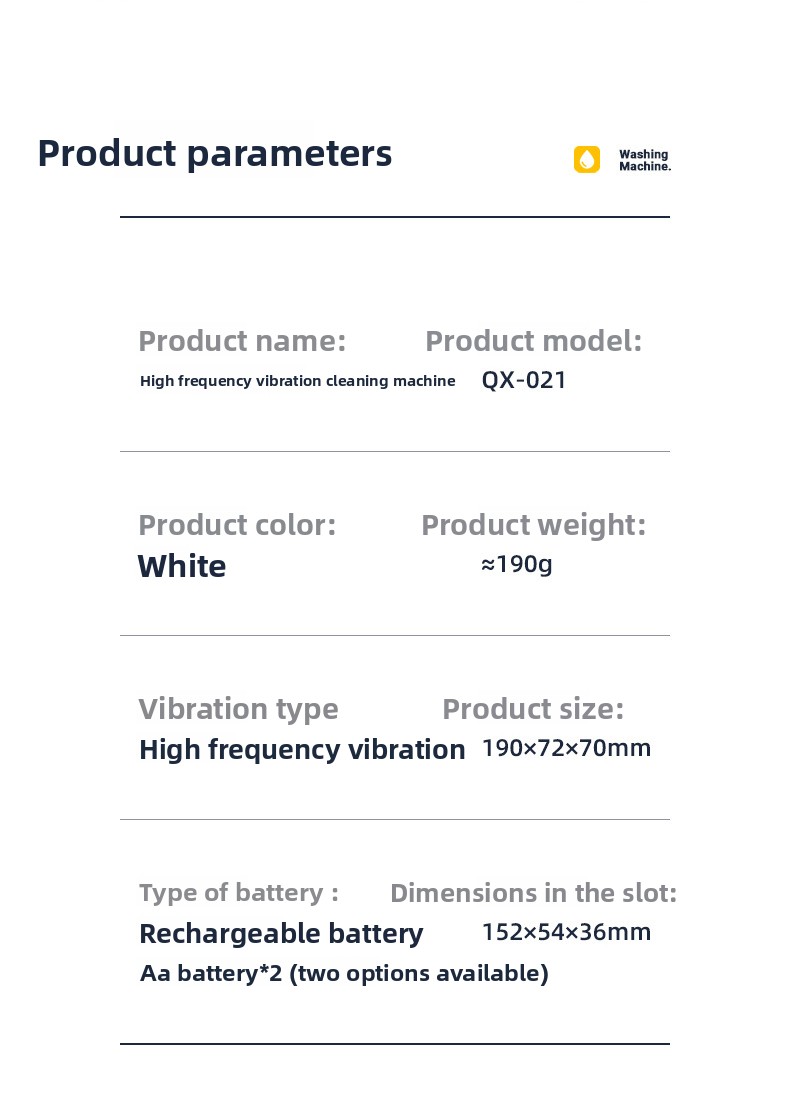
Task: Click the "White" color value
Action: coord(182,566)
